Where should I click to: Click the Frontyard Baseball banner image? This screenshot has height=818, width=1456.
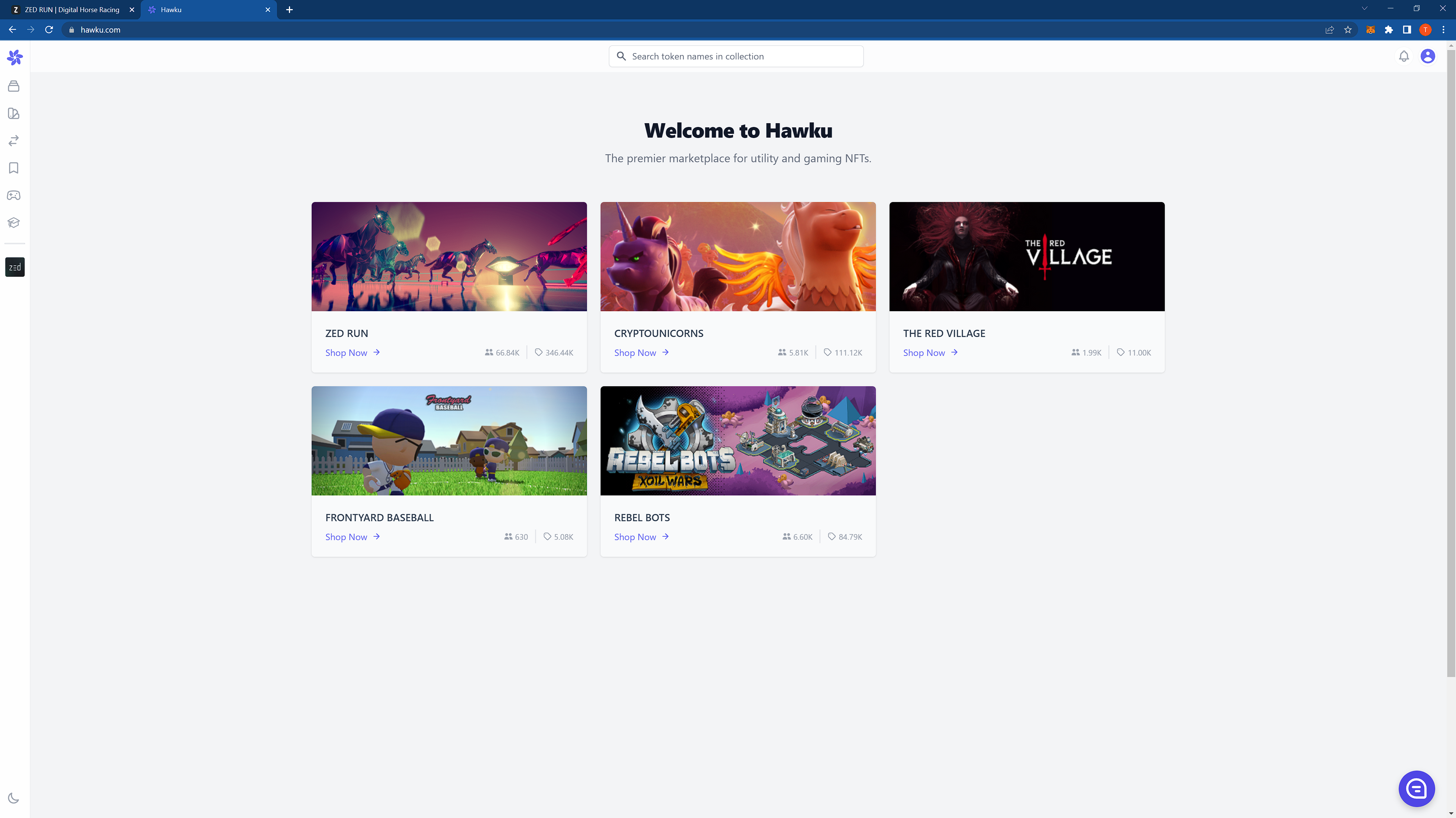pyautogui.click(x=449, y=440)
